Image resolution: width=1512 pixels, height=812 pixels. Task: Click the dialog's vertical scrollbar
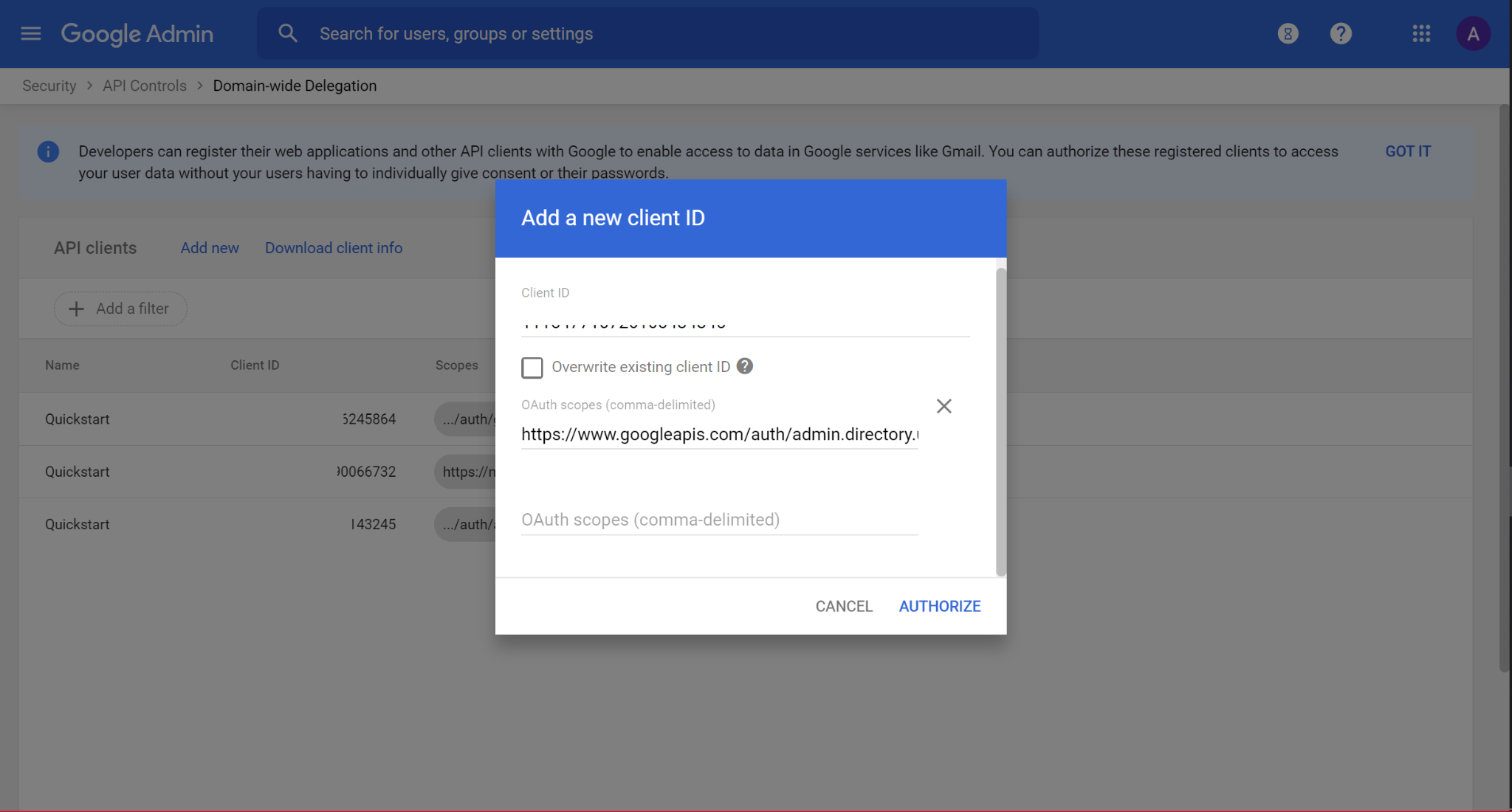[x=1001, y=422]
